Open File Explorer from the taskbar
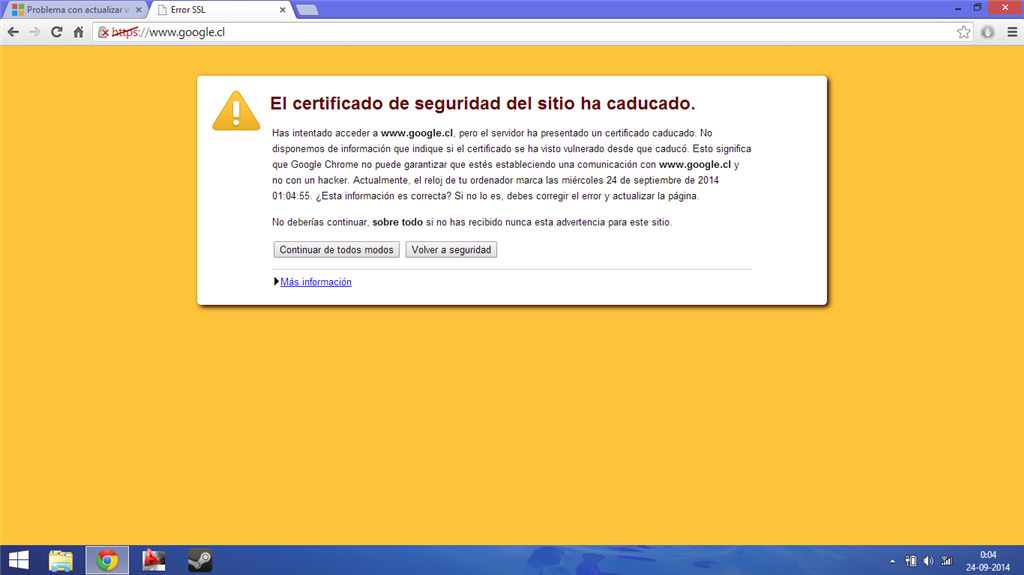1024x575 pixels. [x=61, y=560]
